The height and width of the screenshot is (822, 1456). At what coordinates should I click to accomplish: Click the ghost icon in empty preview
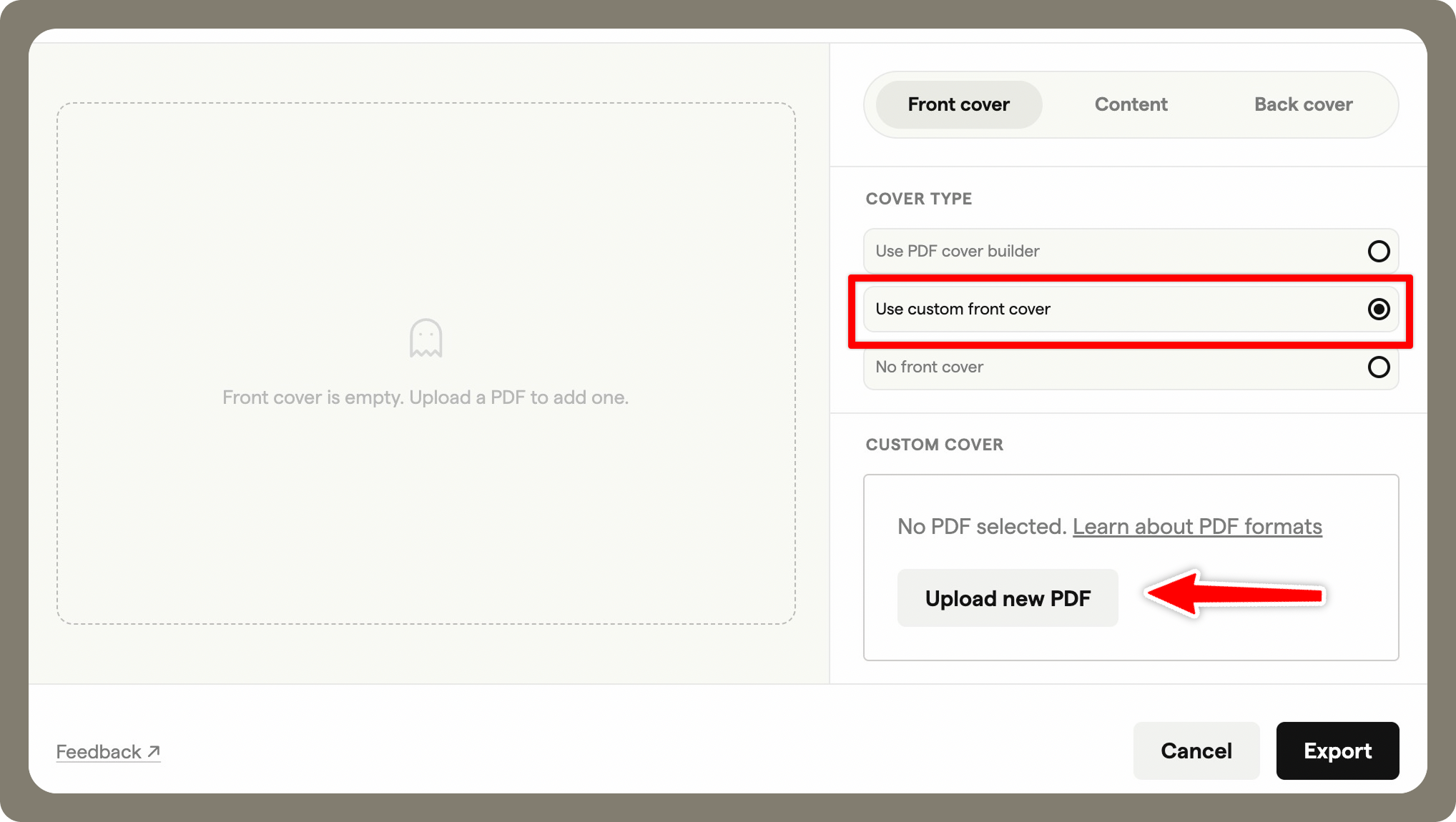click(426, 338)
